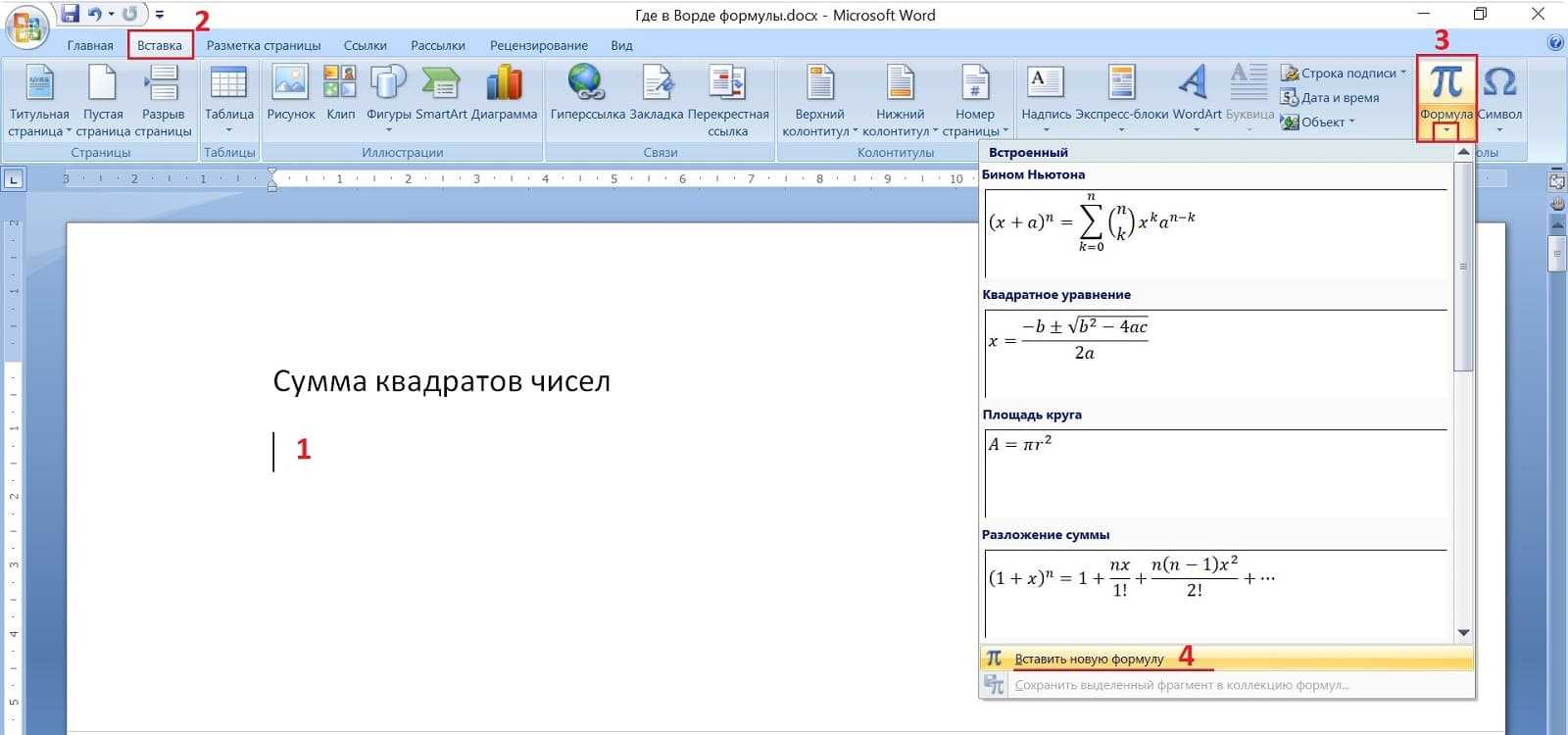Open the Рецензирование tab
This screenshot has width=1568, height=735.
coord(539,45)
